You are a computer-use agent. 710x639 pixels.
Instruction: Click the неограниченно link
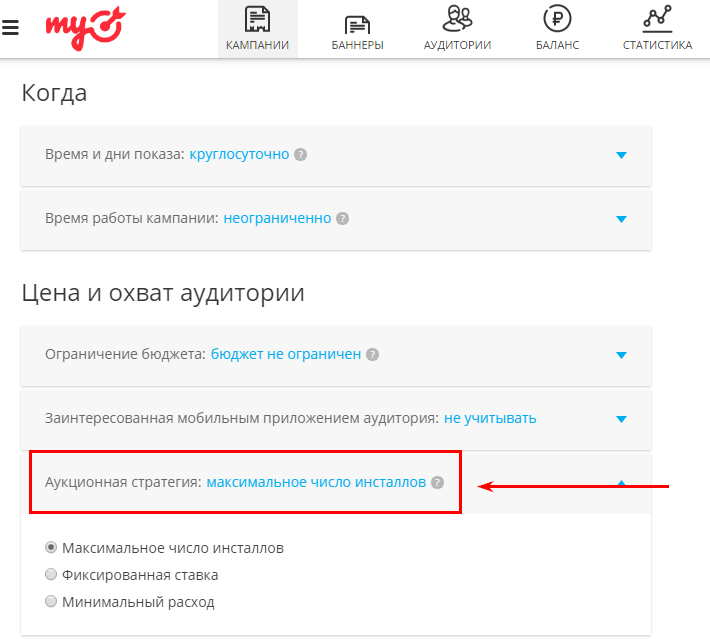point(277,218)
